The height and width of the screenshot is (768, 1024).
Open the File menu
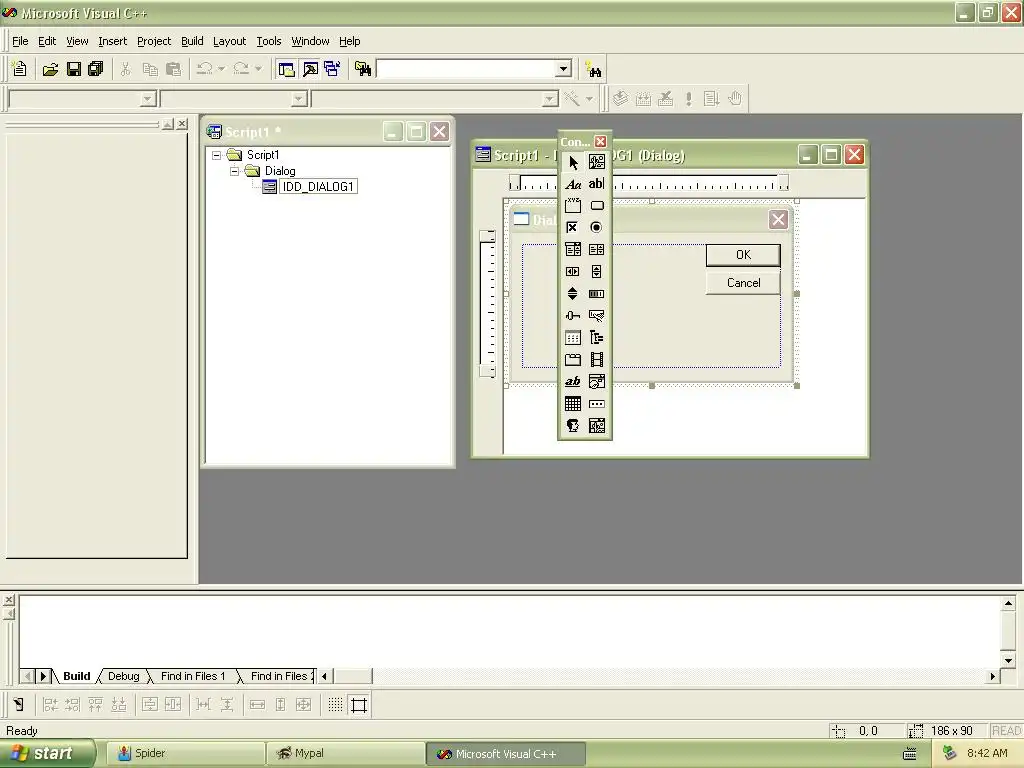20,41
